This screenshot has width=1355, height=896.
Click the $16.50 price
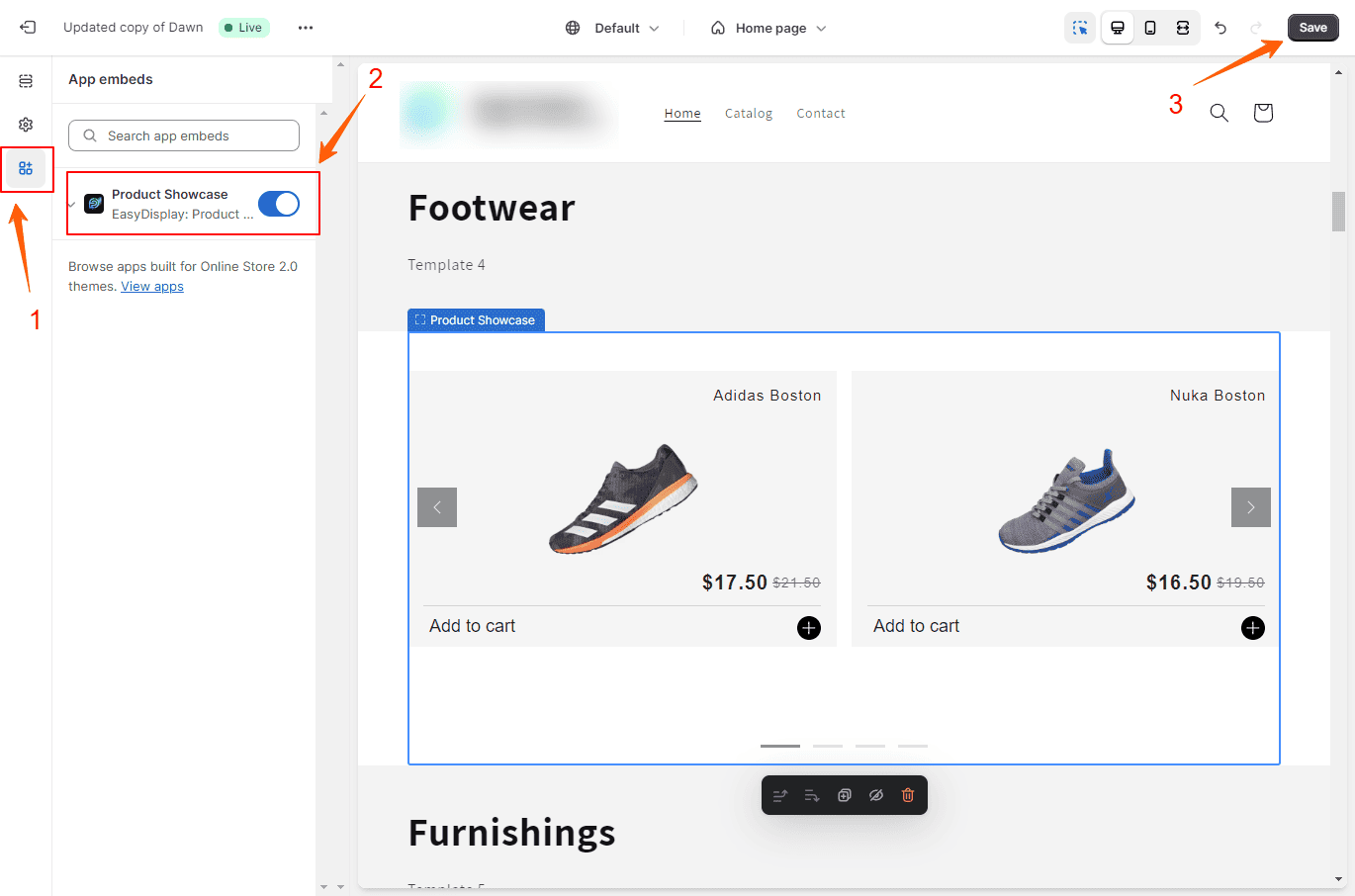pos(1179,582)
